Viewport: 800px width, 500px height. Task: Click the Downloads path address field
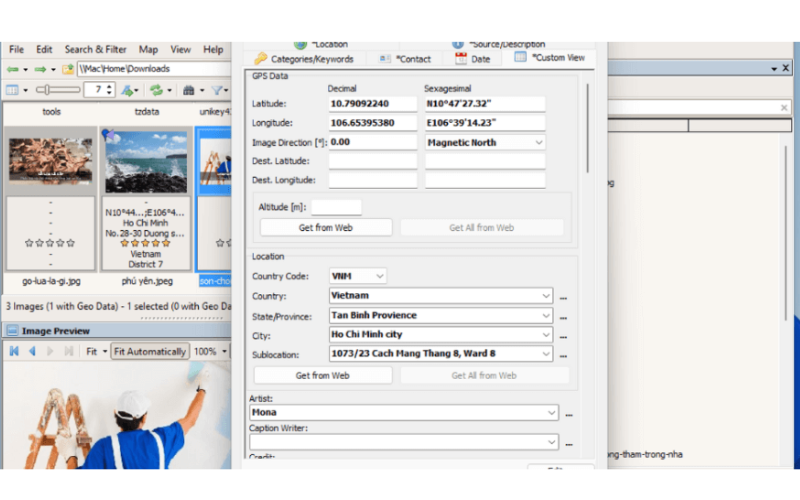pyautogui.click(x=154, y=69)
